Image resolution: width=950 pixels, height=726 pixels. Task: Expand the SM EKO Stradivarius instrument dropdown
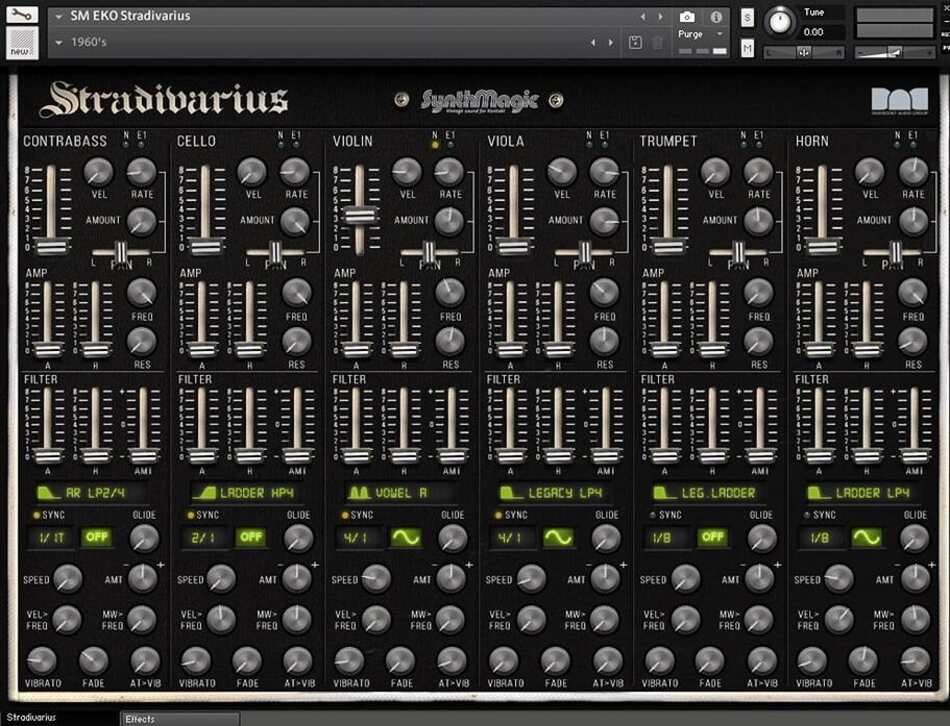coord(59,16)
